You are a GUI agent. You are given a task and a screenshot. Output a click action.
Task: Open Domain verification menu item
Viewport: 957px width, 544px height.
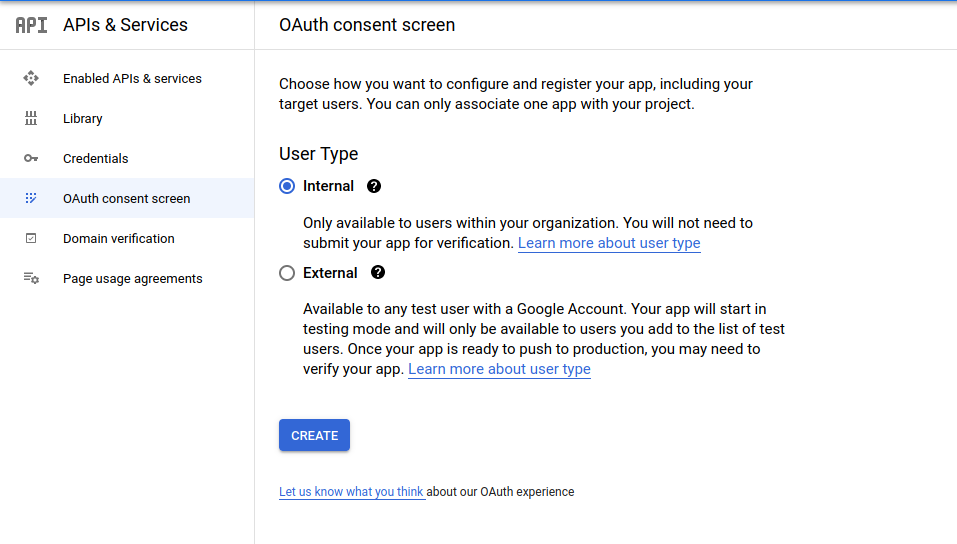click(127, 238)
